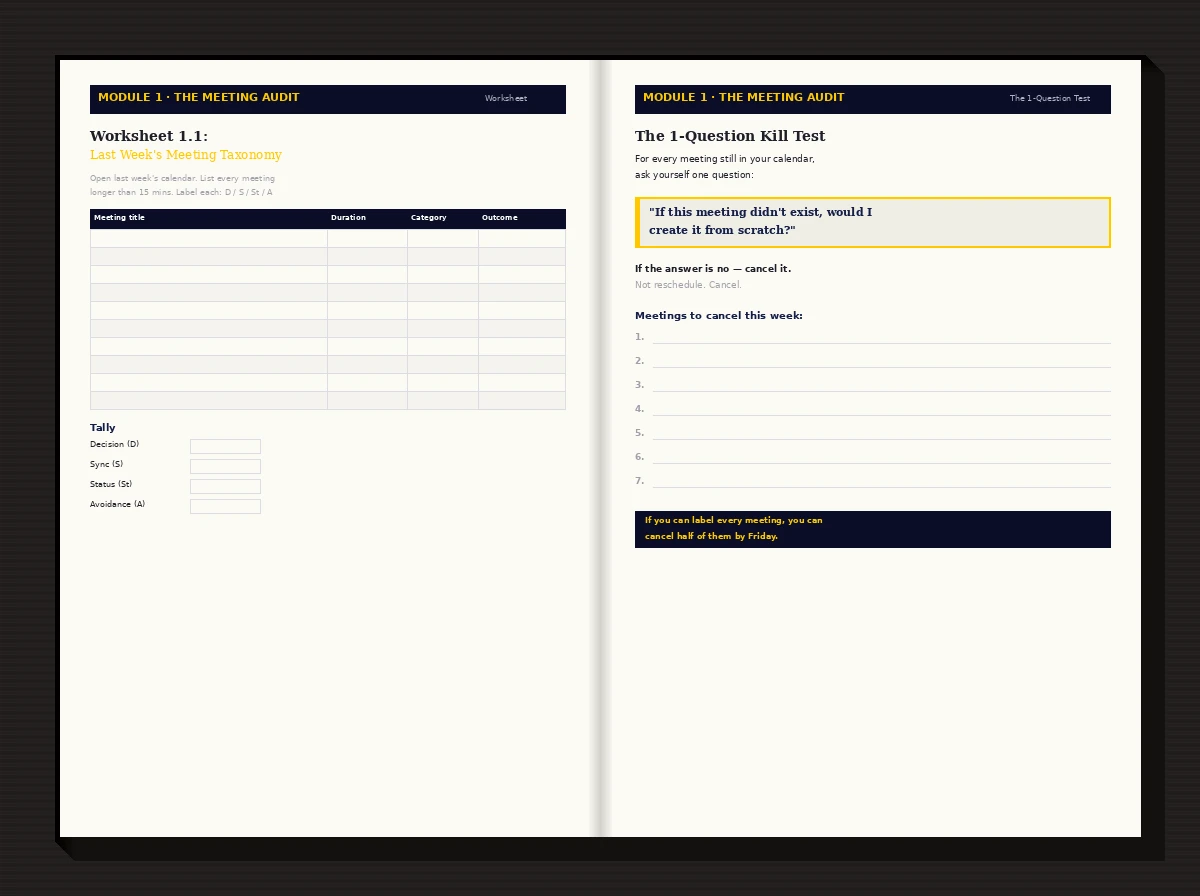Image resolution: width=1200 pixels, height=896 pixels.
Task: Click line 4 under Meetings to cancel
Action: tap(881, 409)
